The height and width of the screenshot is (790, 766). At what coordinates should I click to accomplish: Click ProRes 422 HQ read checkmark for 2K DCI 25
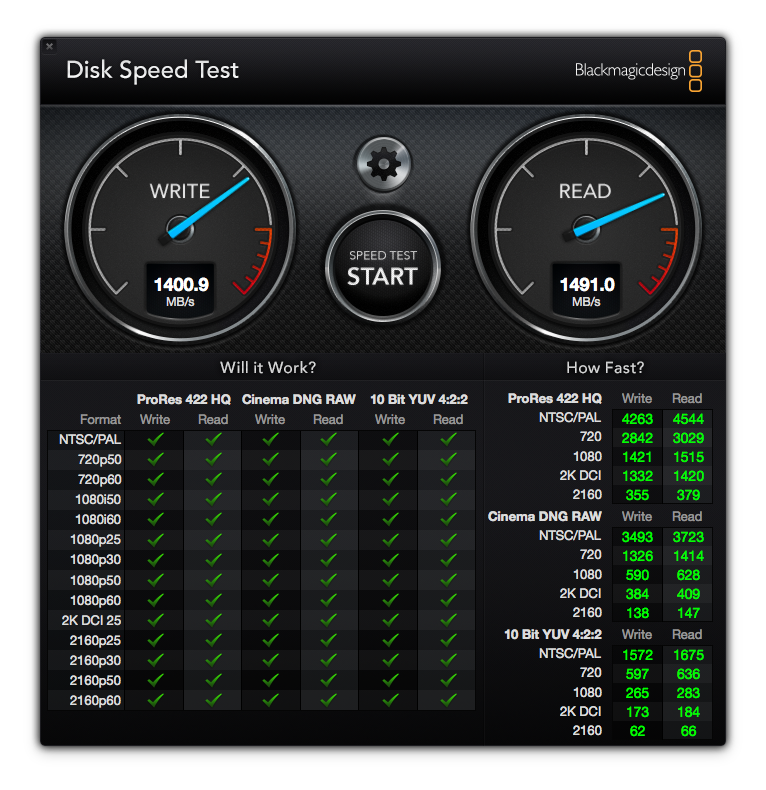point(213,620)
